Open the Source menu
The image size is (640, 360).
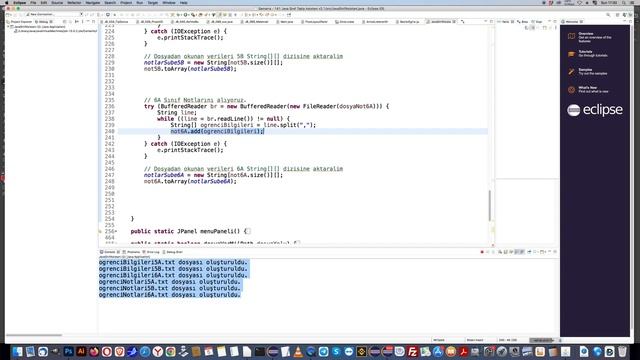tap(57, 3)
